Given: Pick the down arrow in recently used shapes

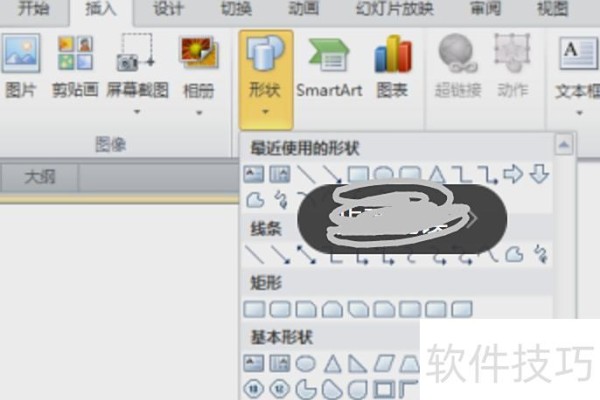Looking at the screenshot, I should point(540,174).
